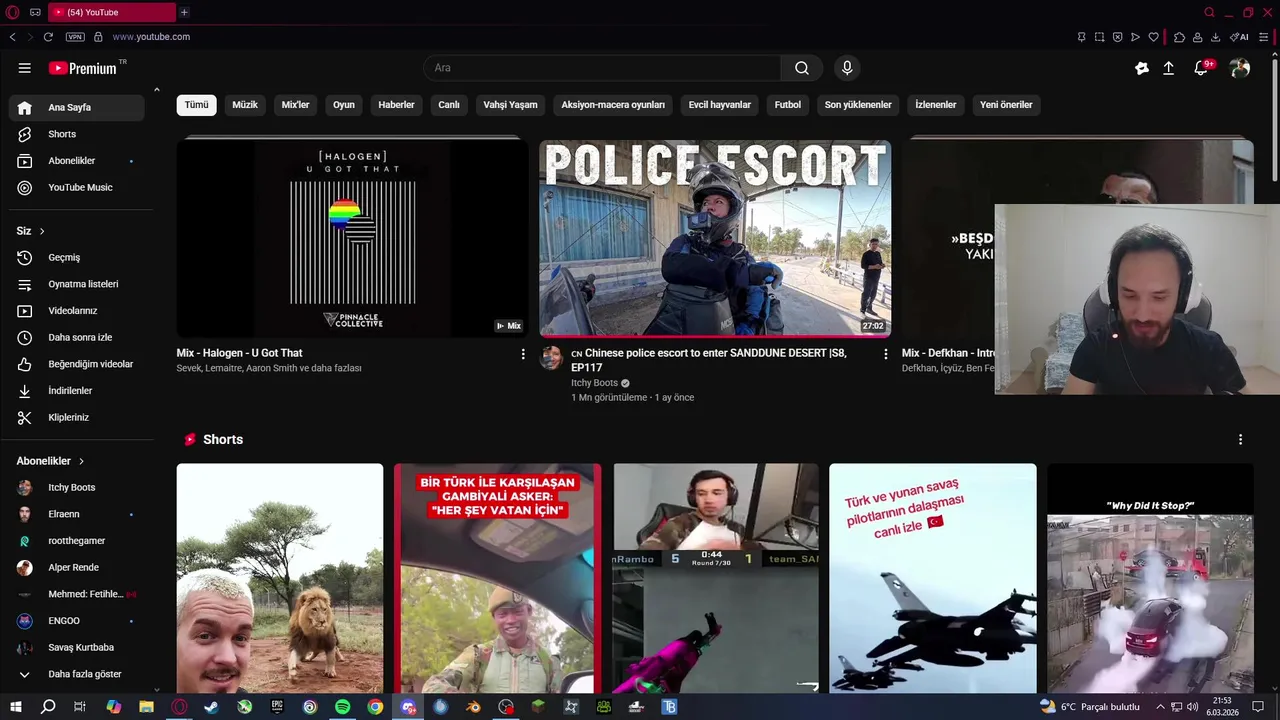Switch to the (54) YouTube browser tab
This screenshot has width=1280, height=720.
pos(112,12)
